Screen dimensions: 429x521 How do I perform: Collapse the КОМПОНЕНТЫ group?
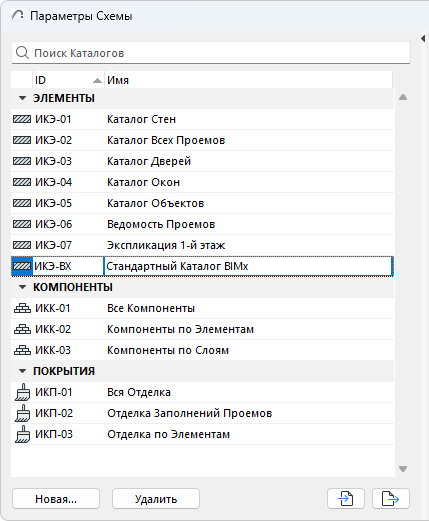22,287
